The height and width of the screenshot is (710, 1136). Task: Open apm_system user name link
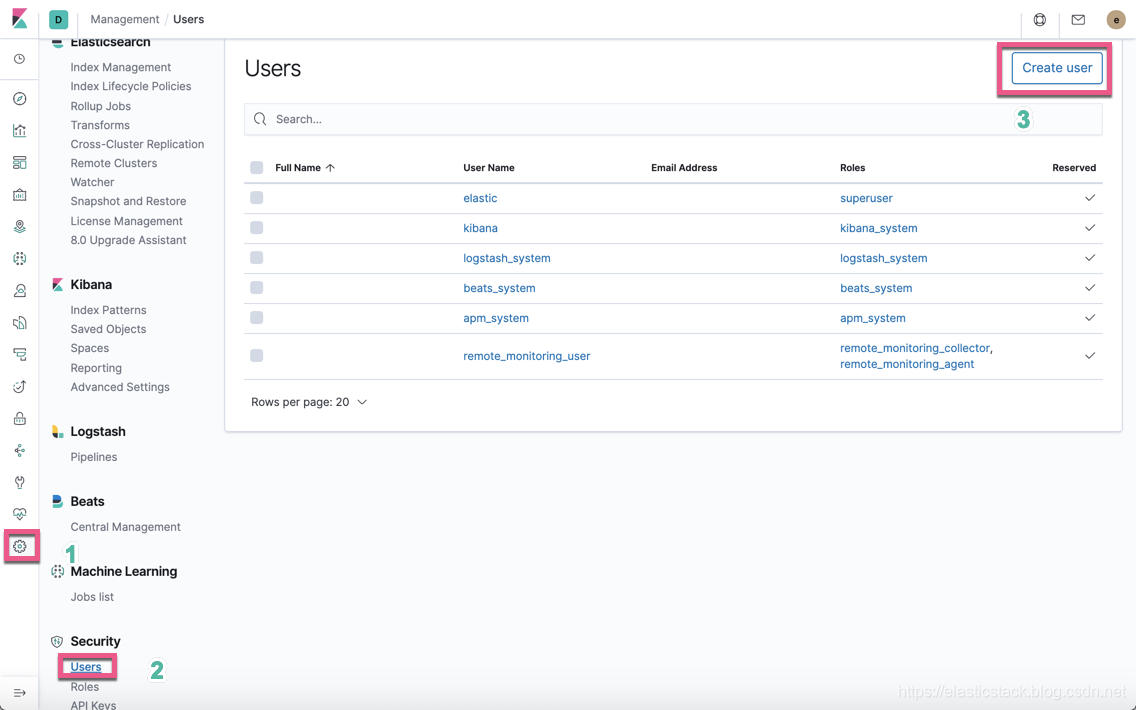pyautogui.click(x=496, y=318)
